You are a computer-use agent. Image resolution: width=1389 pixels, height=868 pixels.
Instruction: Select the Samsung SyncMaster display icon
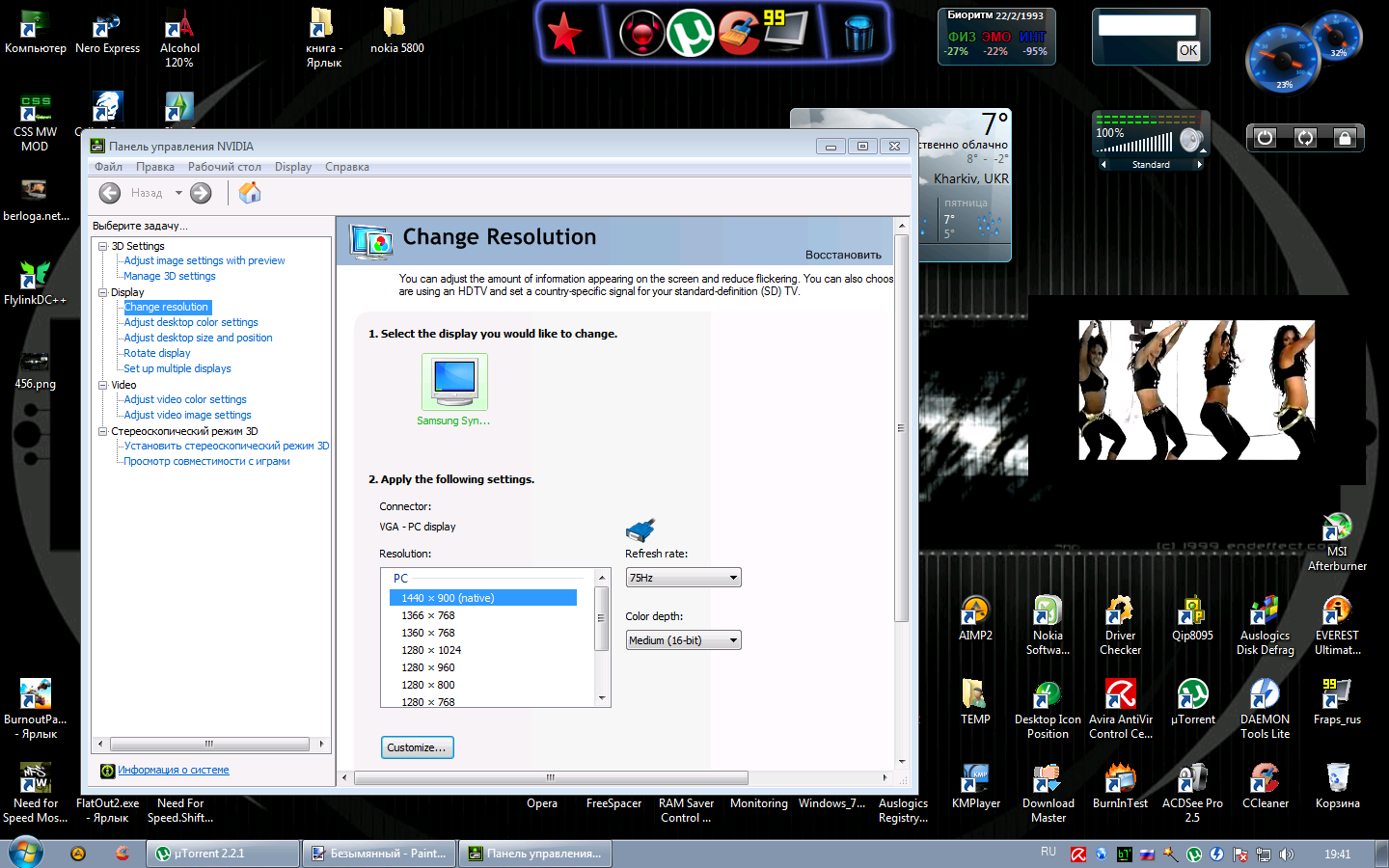coord(454,382)
